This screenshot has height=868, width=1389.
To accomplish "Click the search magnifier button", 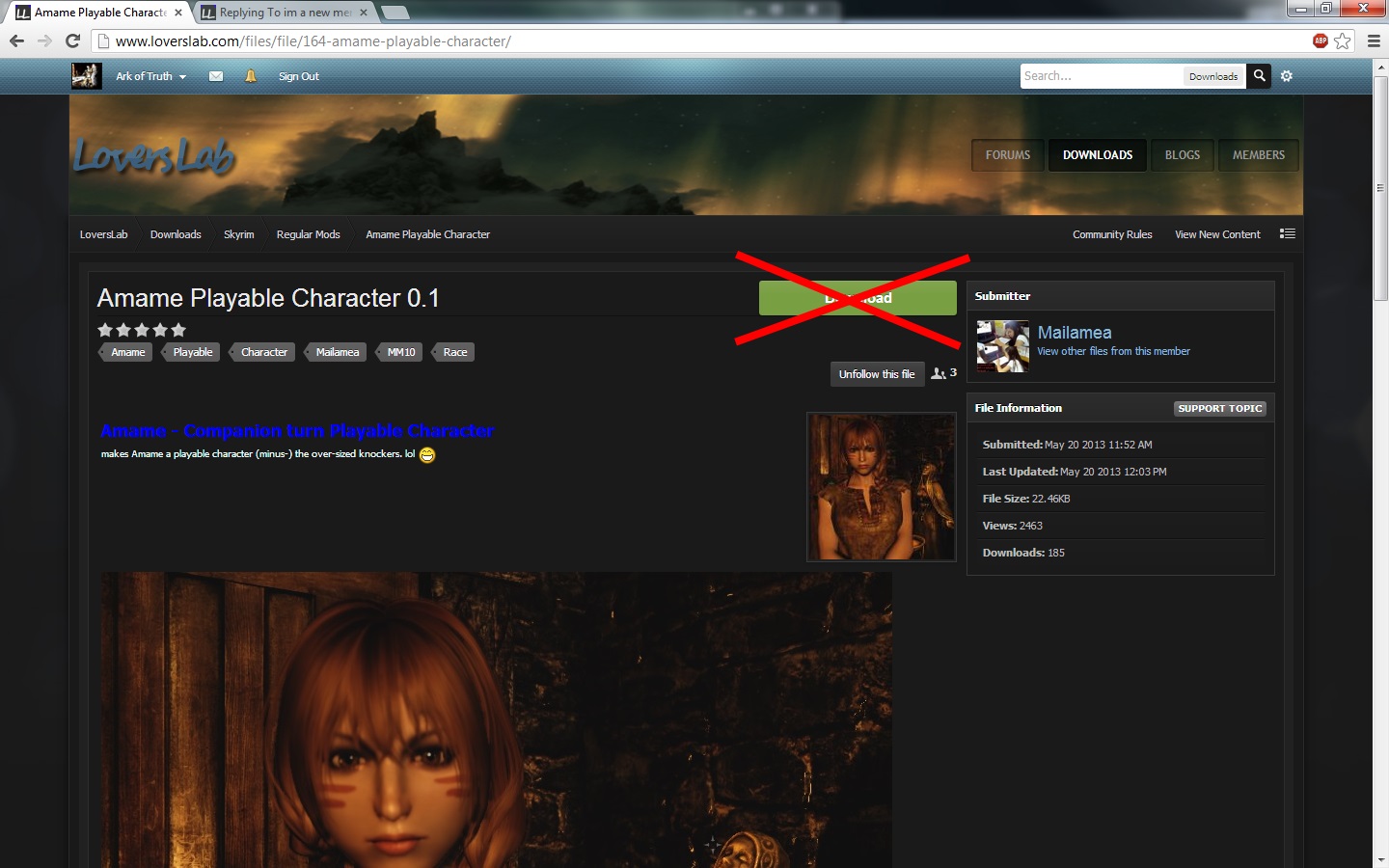I will (x=1259, y=75).
